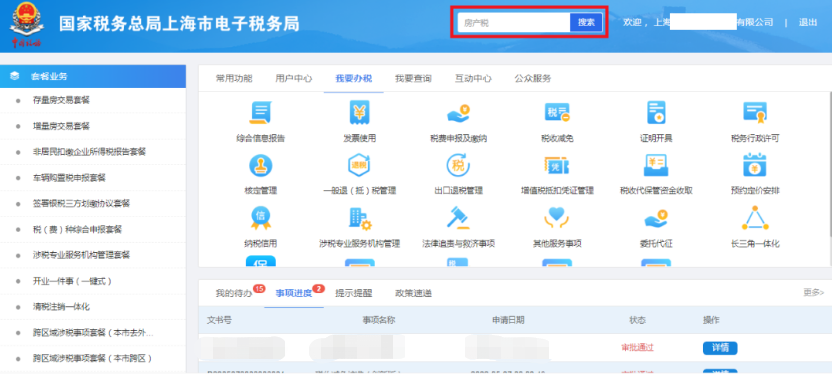Select 法律追责与救济事项 gavel icon

[x=458, y=218]
